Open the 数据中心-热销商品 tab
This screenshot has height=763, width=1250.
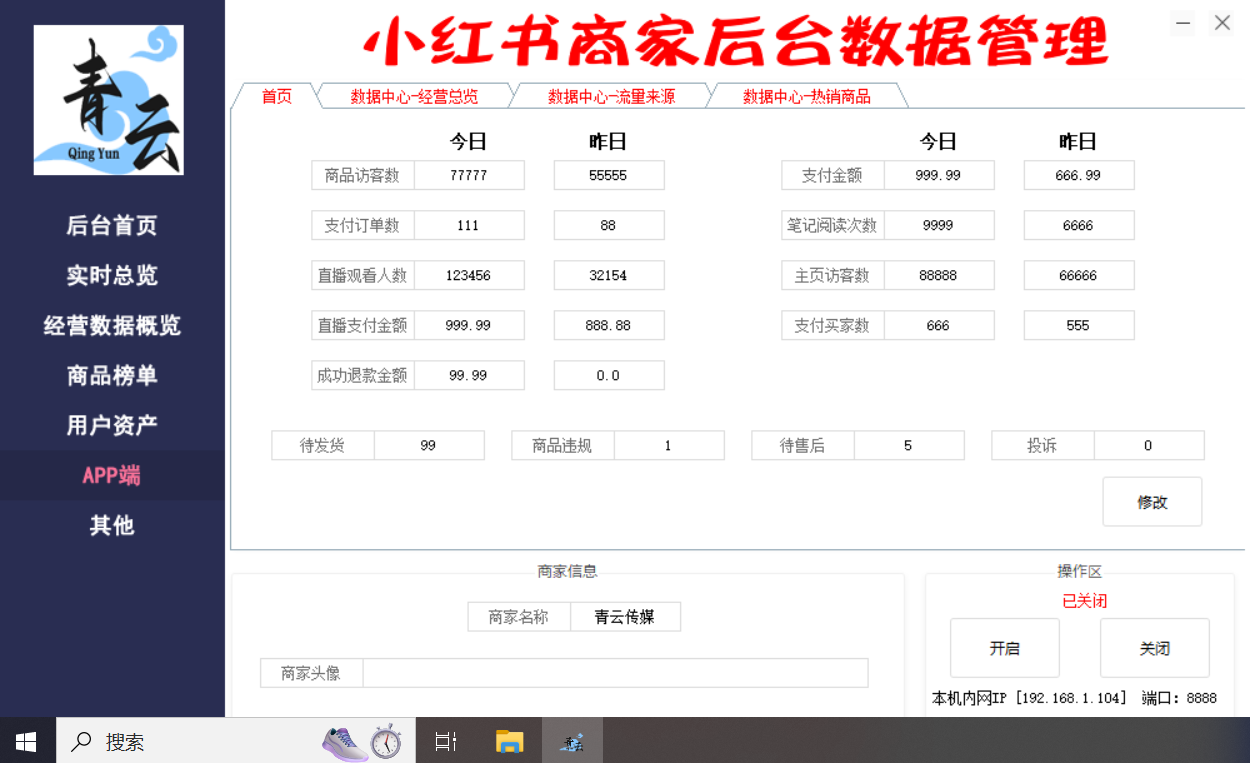tap(806, 96)
